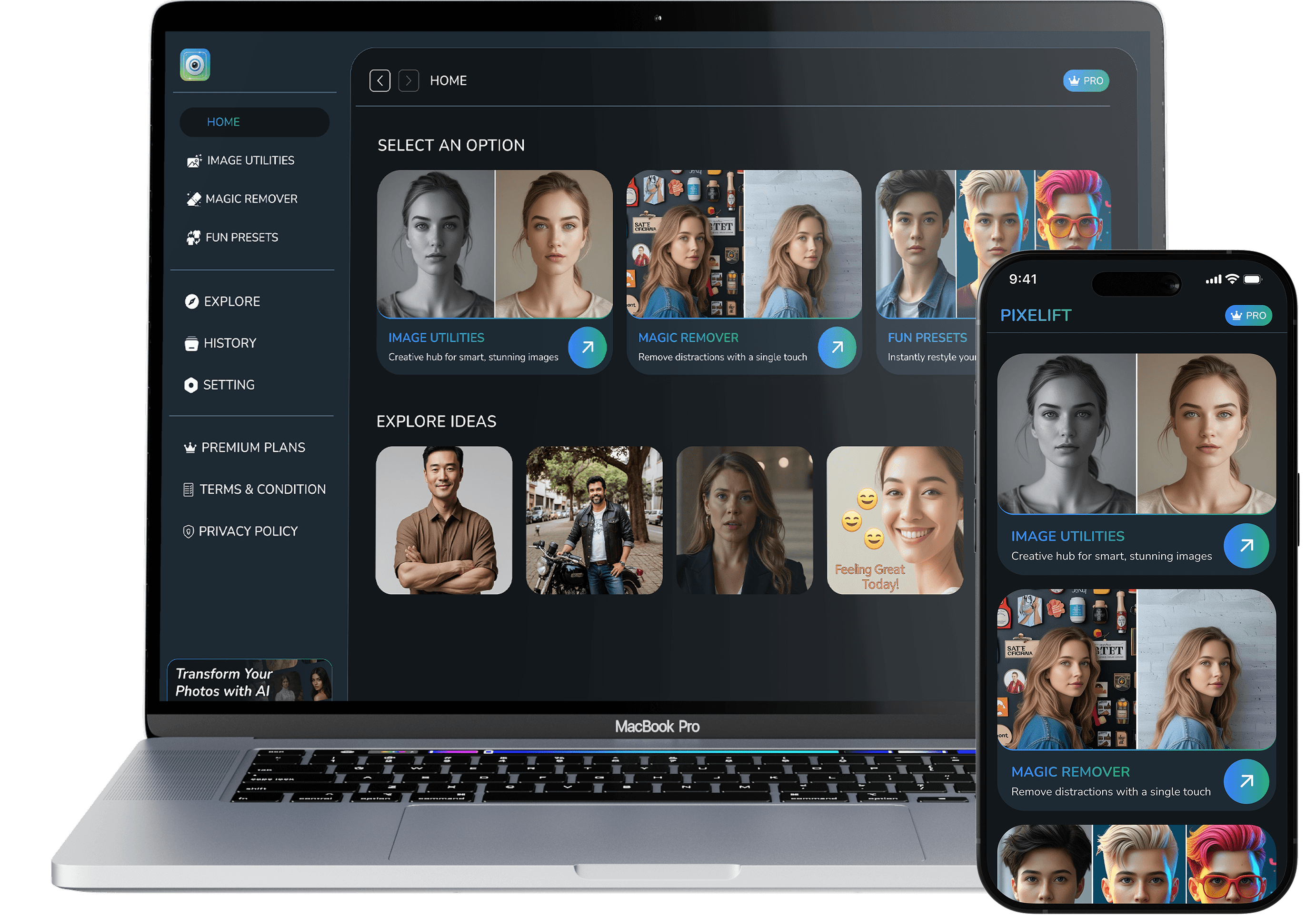Tap the phone's PRO badge

click(x=1248, y=315)
